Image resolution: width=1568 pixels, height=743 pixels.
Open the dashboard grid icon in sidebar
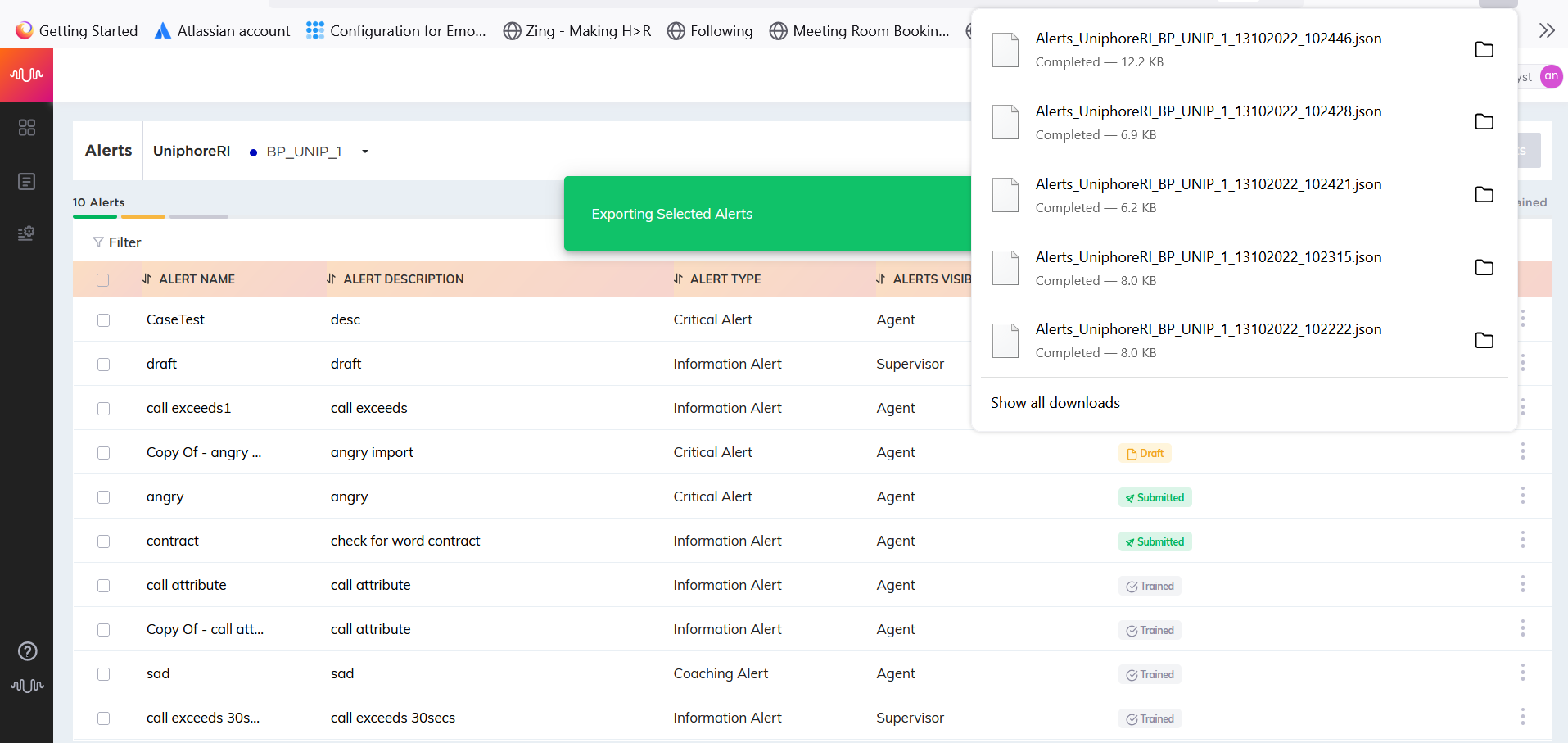point(27,127)
